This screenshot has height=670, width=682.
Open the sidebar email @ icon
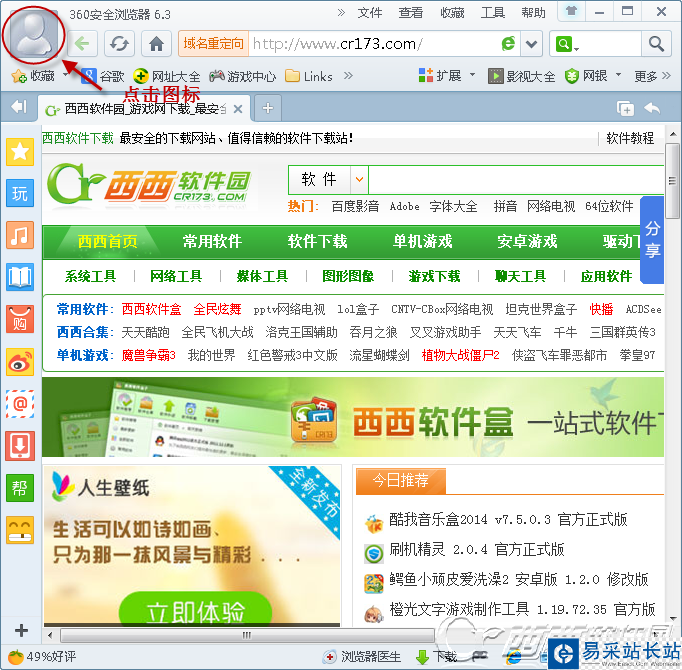click(20, 404)
